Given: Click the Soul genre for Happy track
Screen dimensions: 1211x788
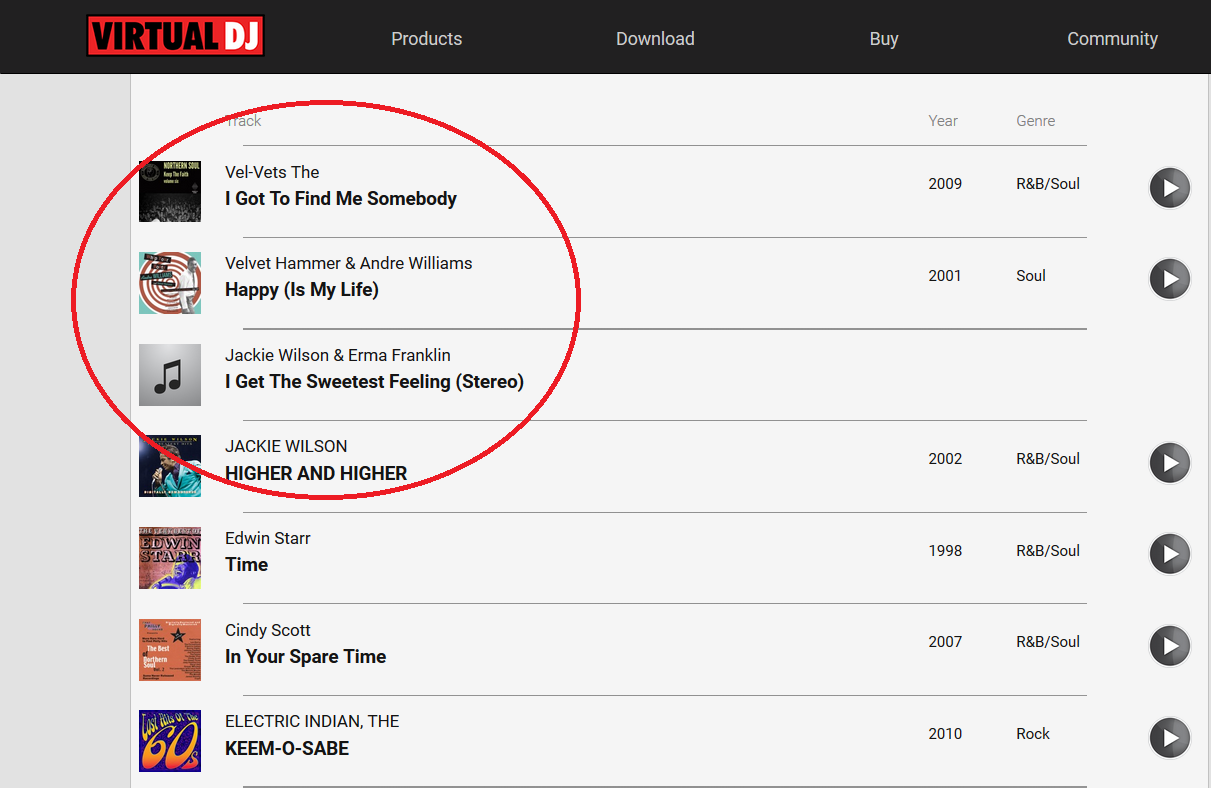Looking at the screenshot, I should (x=1031, y=276).
